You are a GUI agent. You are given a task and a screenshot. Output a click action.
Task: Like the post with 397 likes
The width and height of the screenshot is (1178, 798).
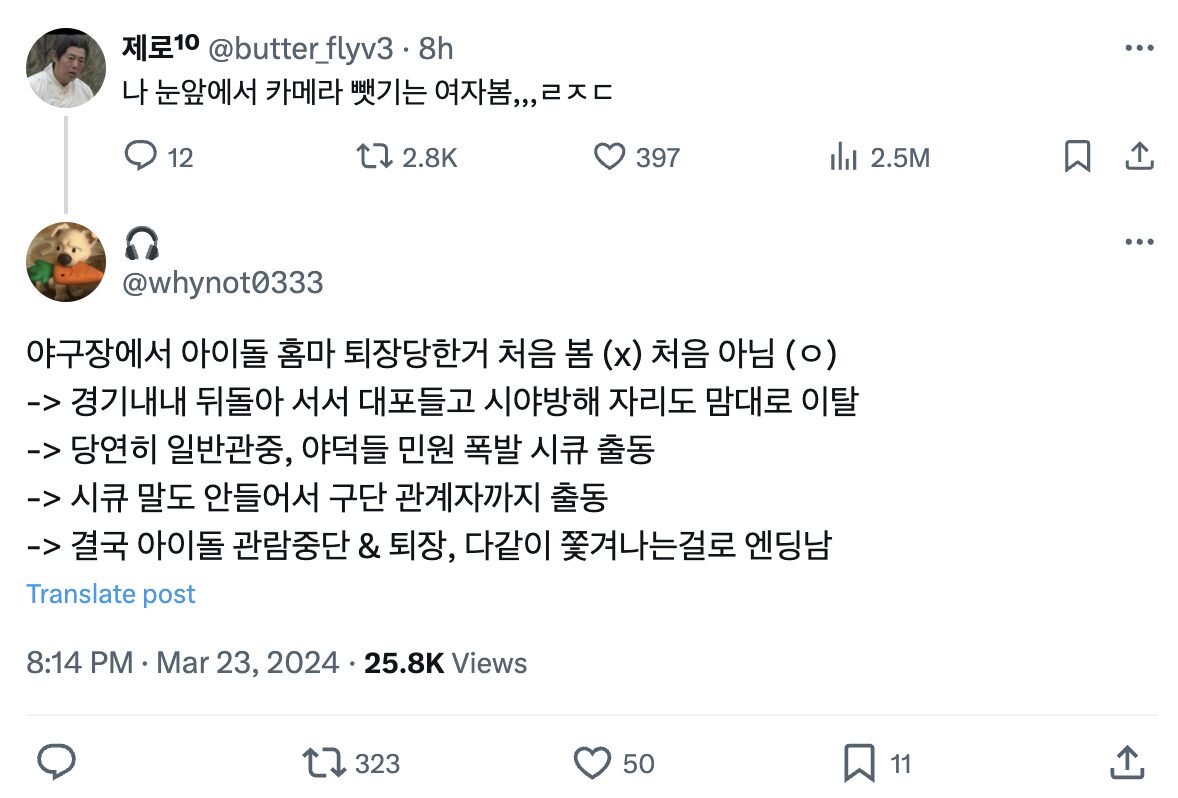(609, 157)
